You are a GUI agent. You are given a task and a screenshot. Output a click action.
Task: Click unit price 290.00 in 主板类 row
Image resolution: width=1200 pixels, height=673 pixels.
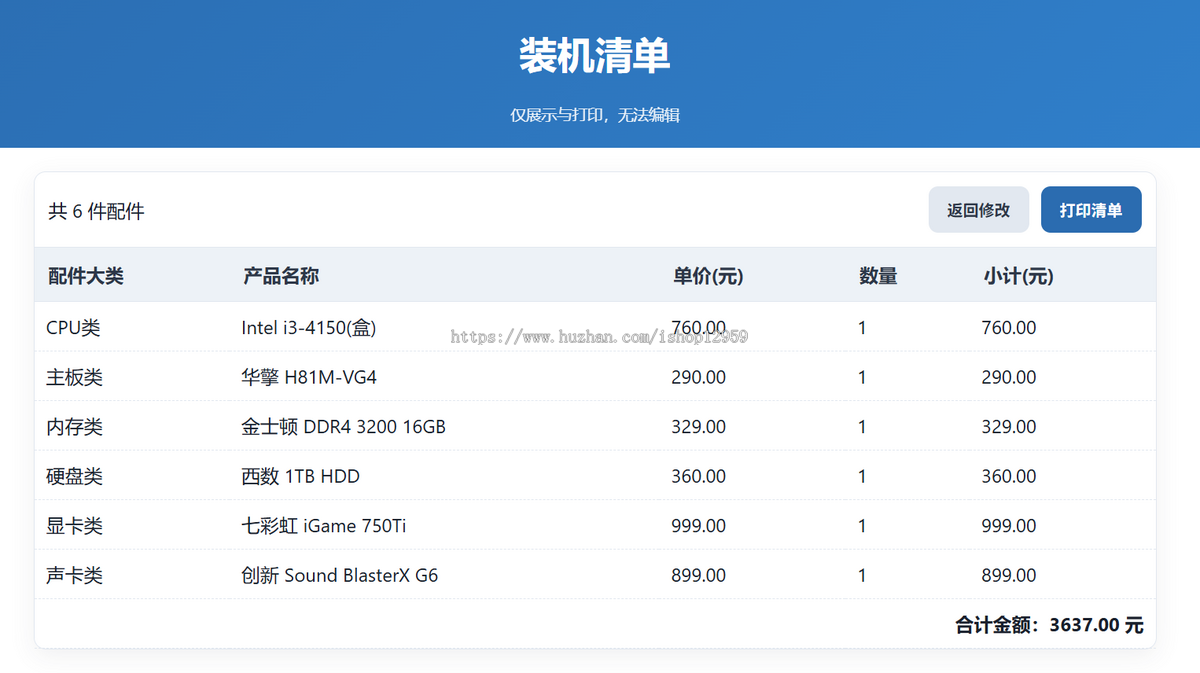pyautogui.click(x=699, y=377)
